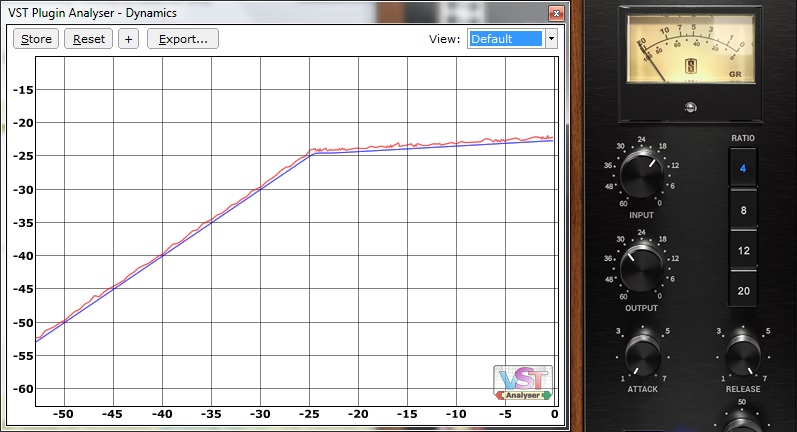
Task: Click the INPUT knob
Action: [x=641, y=174]
